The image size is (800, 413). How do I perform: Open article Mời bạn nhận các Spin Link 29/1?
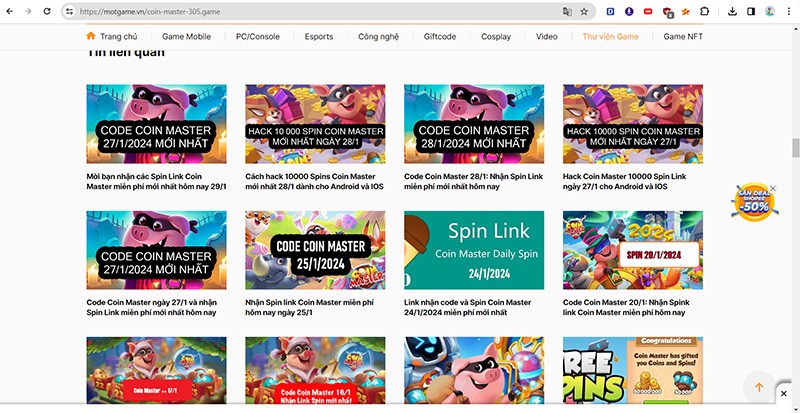[x=156, y=181]
